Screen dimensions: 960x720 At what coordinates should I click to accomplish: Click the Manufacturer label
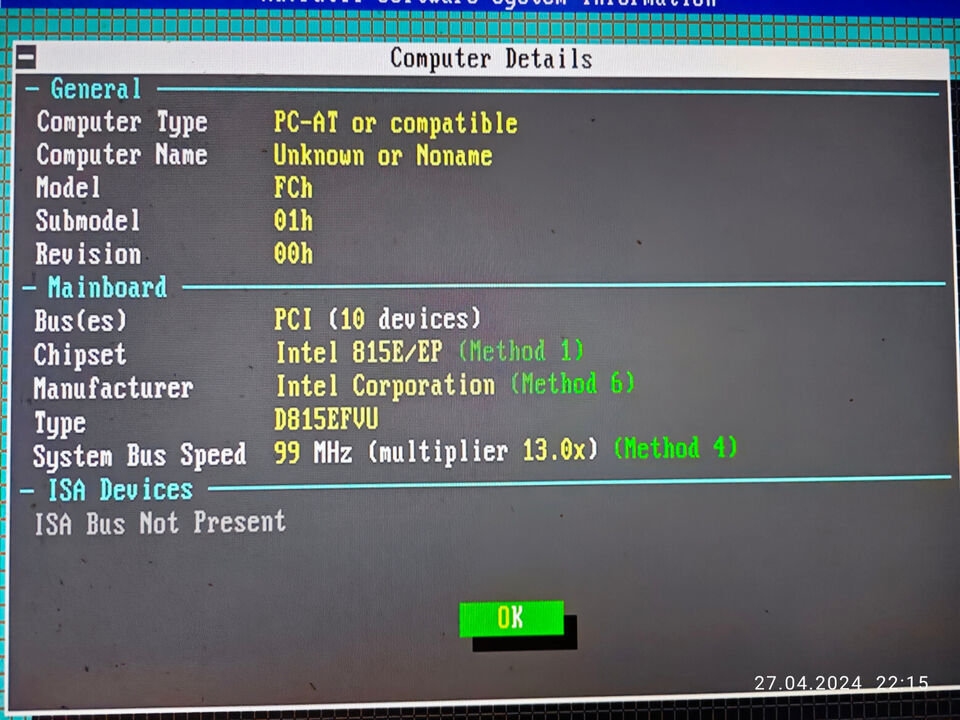click(113, 388)
